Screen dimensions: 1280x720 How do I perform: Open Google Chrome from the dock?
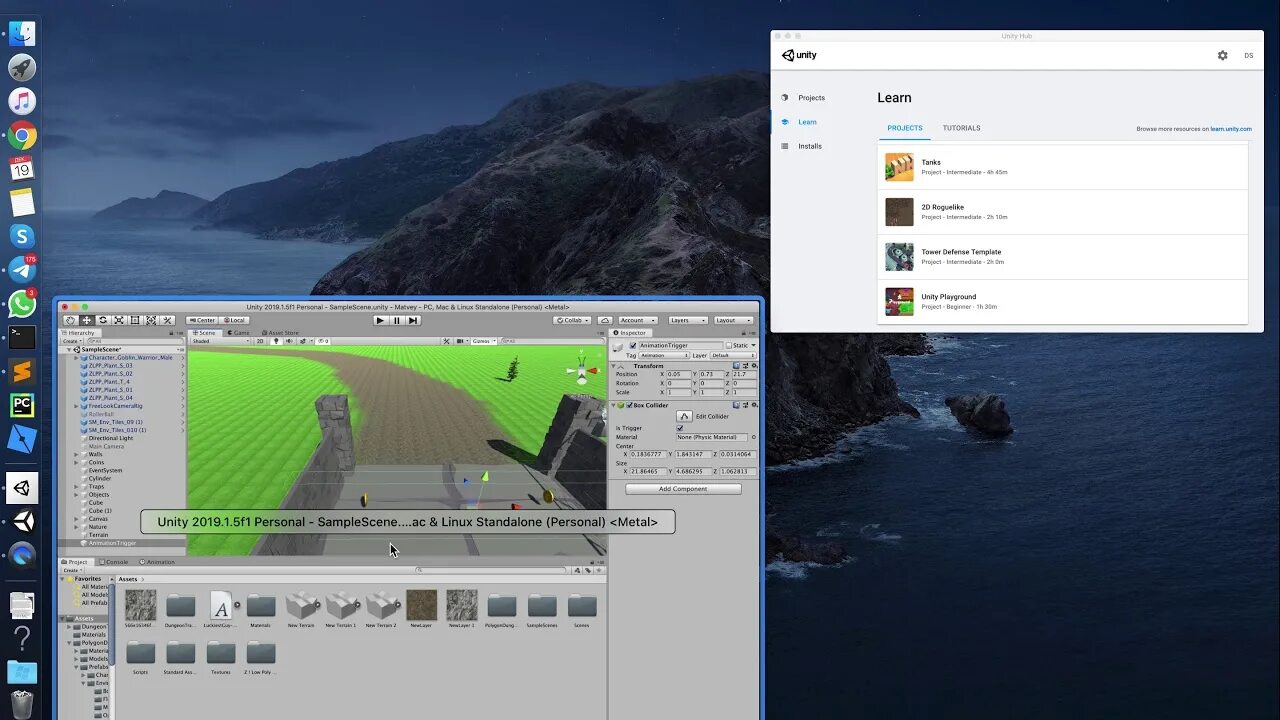(x=22, y=135)
